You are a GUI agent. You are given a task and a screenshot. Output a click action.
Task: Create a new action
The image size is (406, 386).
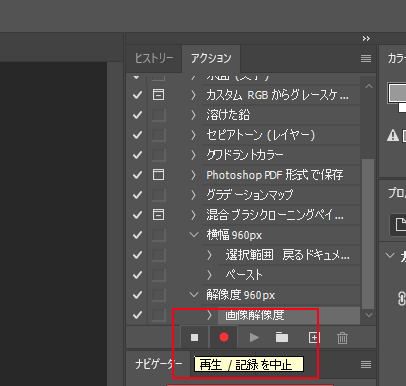[314, 338]
